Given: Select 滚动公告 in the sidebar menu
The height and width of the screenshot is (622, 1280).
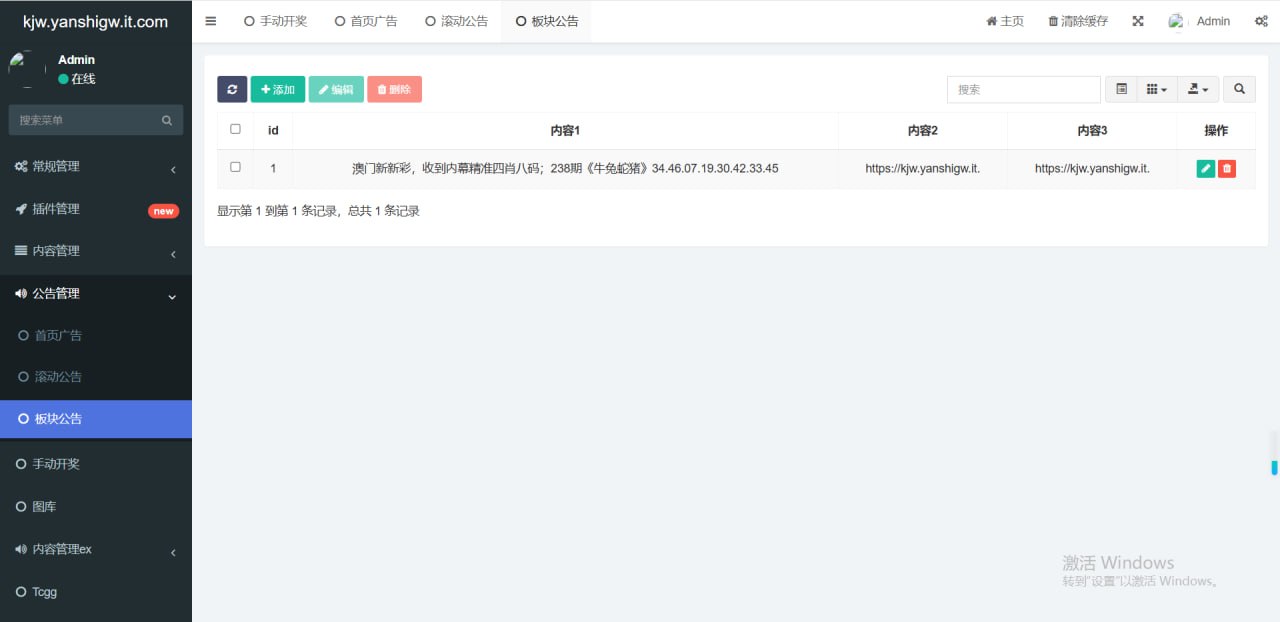Looking at the screenshot, I should click(x=58, y=377).
